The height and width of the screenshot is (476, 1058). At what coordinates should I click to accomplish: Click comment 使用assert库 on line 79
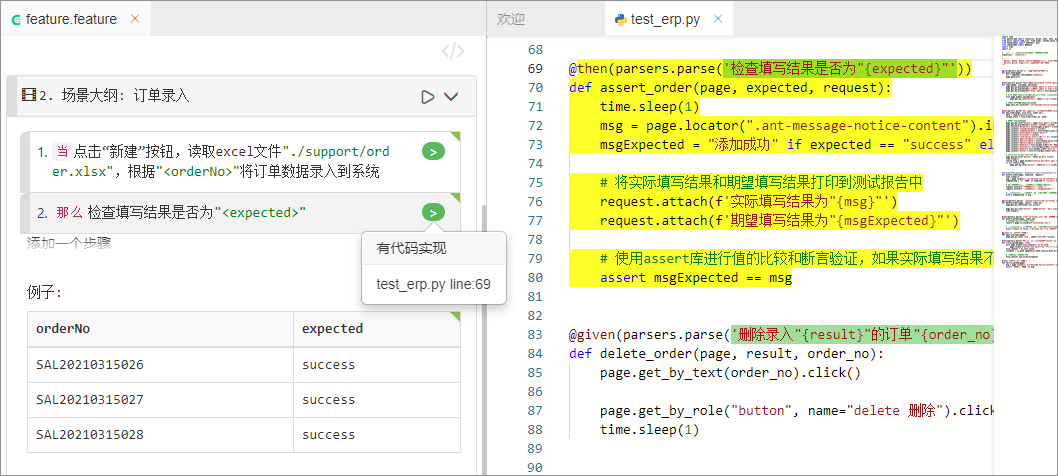coord(796,259)
